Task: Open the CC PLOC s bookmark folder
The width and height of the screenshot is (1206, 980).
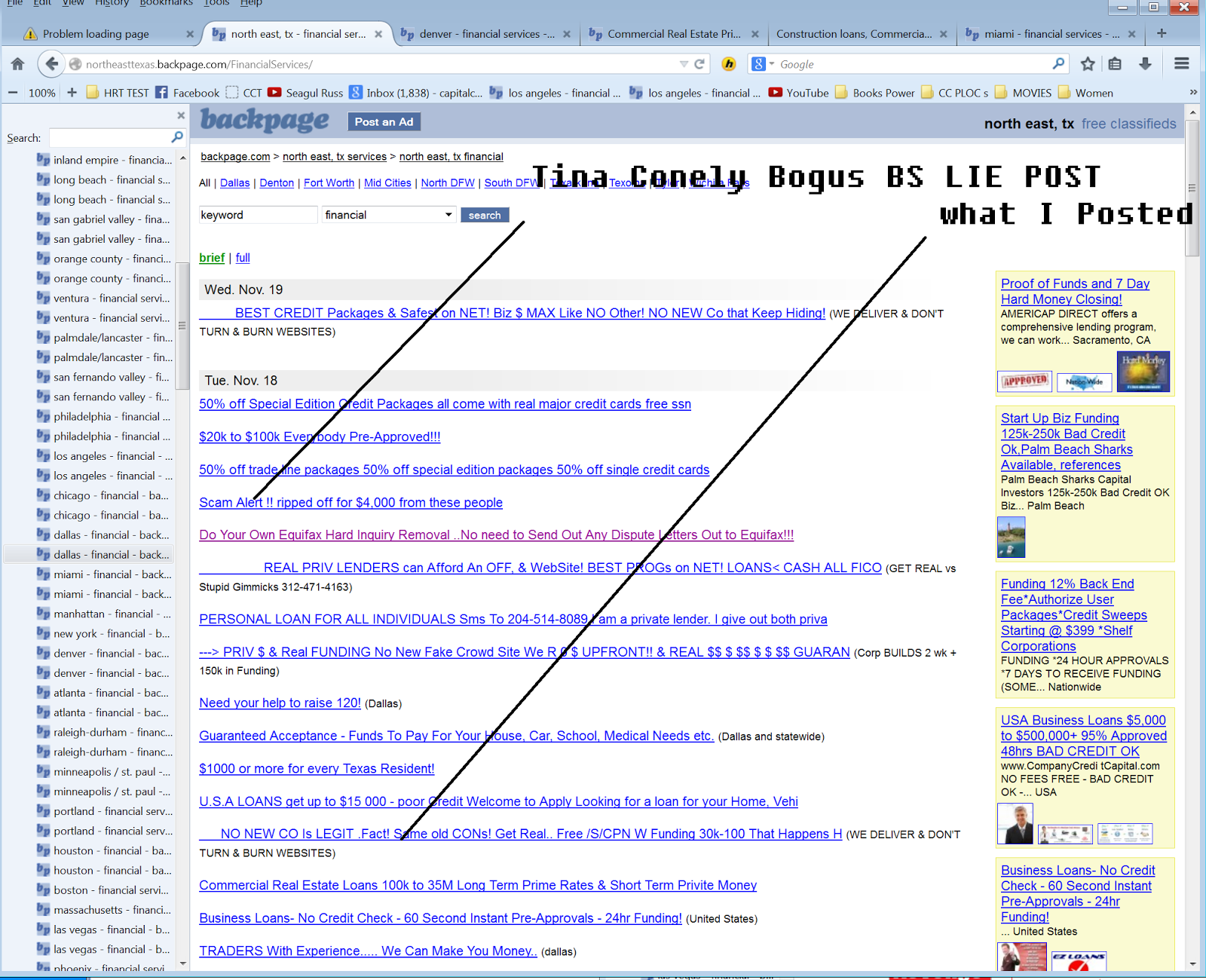Action: point(954,93)
